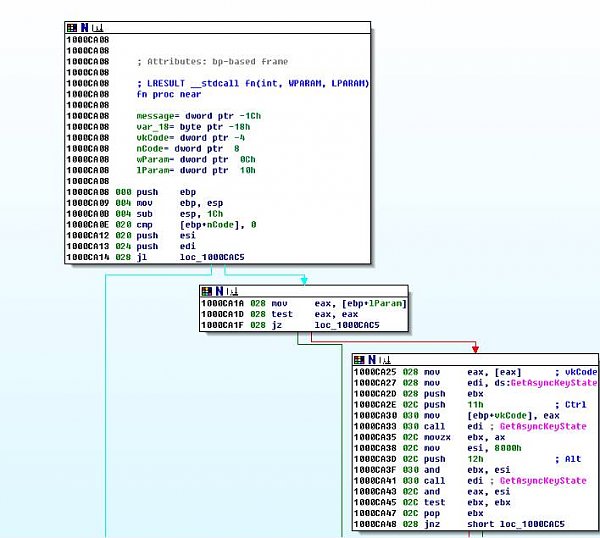600x538 pixels.
Task: Click the 'push esi' instruction
Action: pos(166,236)
